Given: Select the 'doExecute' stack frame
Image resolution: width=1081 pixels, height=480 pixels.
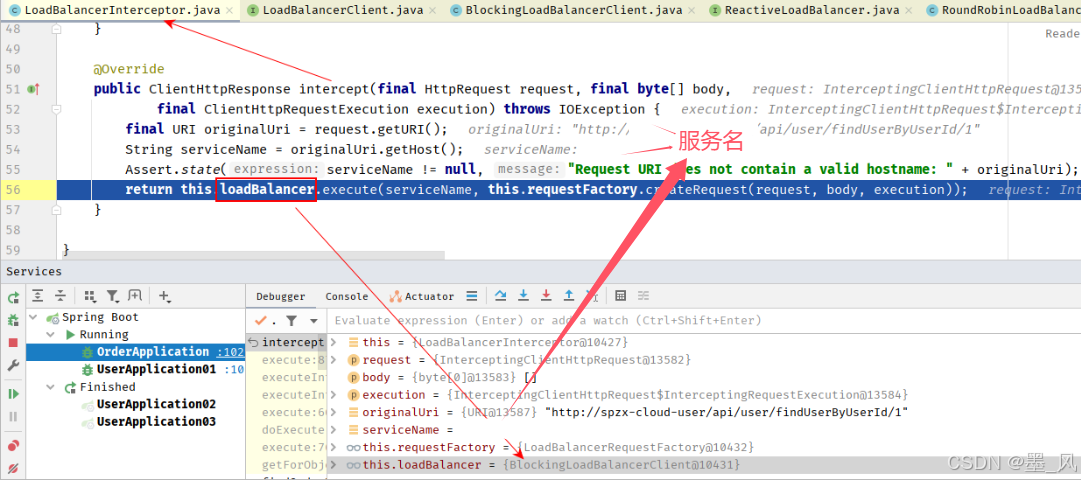Looking at the screenshot, I should coord(286,430).
